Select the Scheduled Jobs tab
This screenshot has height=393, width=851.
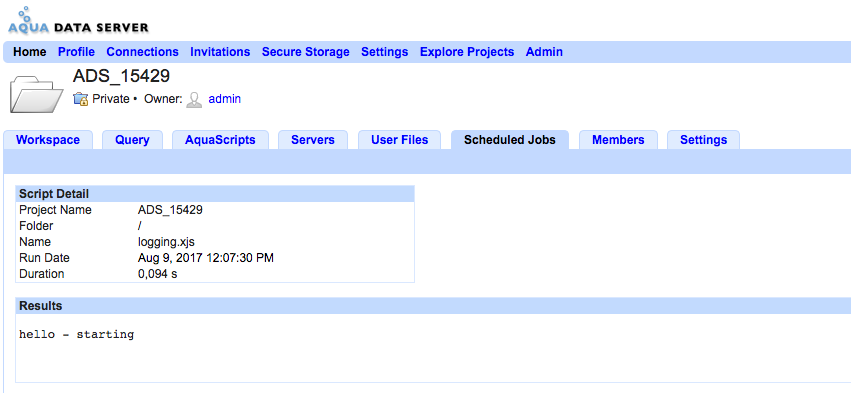510,140
